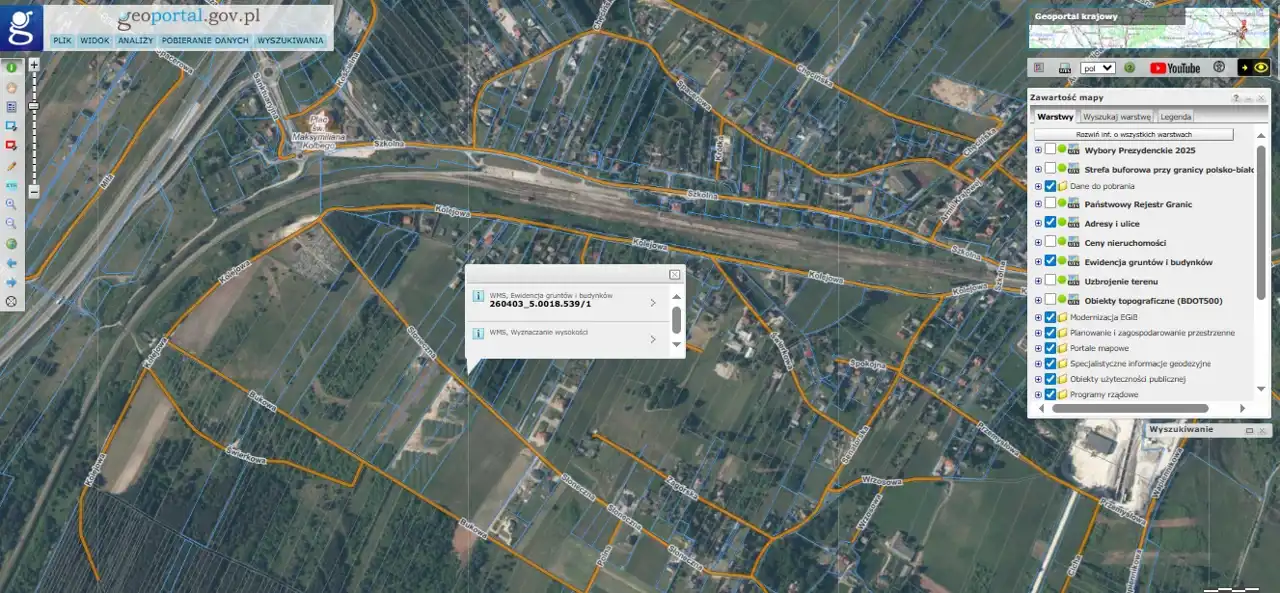
Task: Enable Wybory Prezydenckie 2025 layer checkbox
Action: pos(1051,150)
